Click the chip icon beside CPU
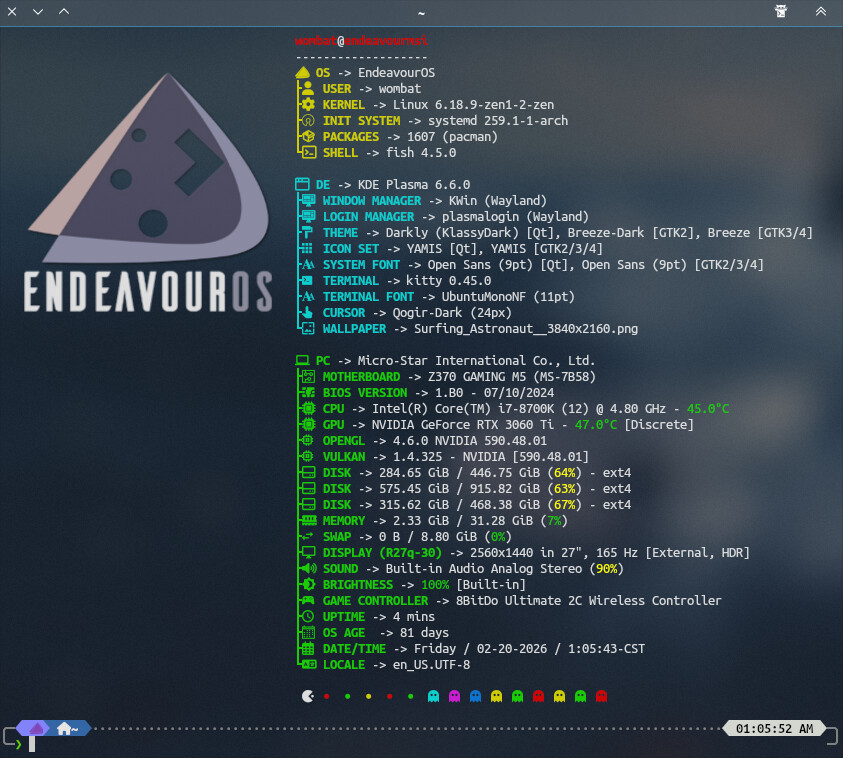 tap(308, 409)
